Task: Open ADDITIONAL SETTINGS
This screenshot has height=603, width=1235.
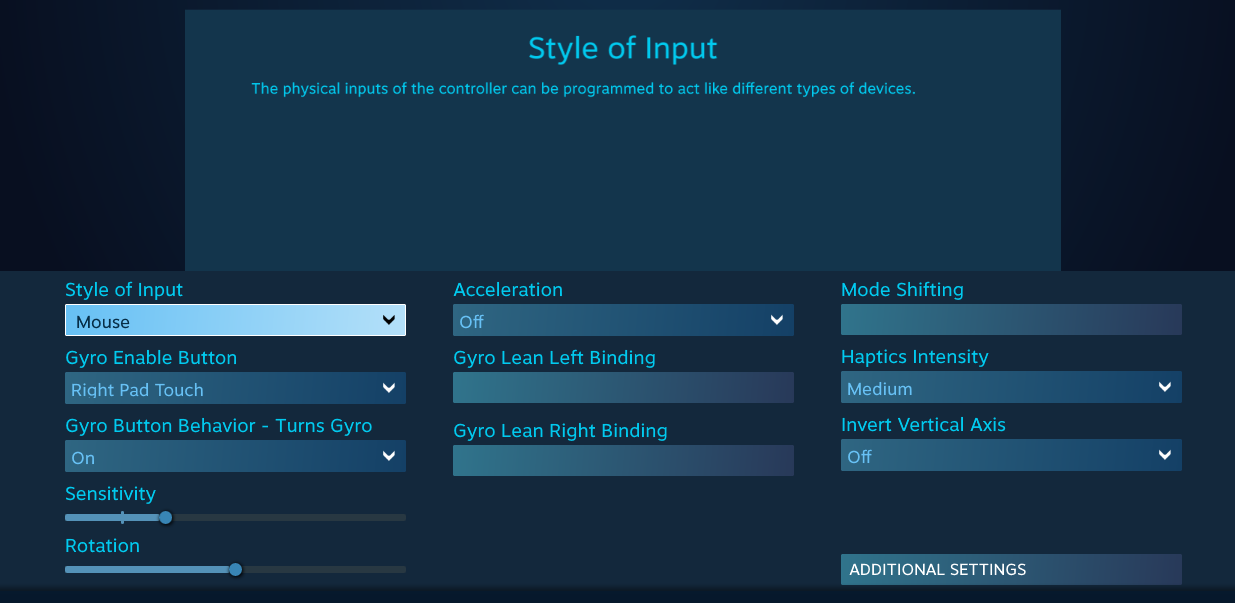Action: [x=1011, y=569]
